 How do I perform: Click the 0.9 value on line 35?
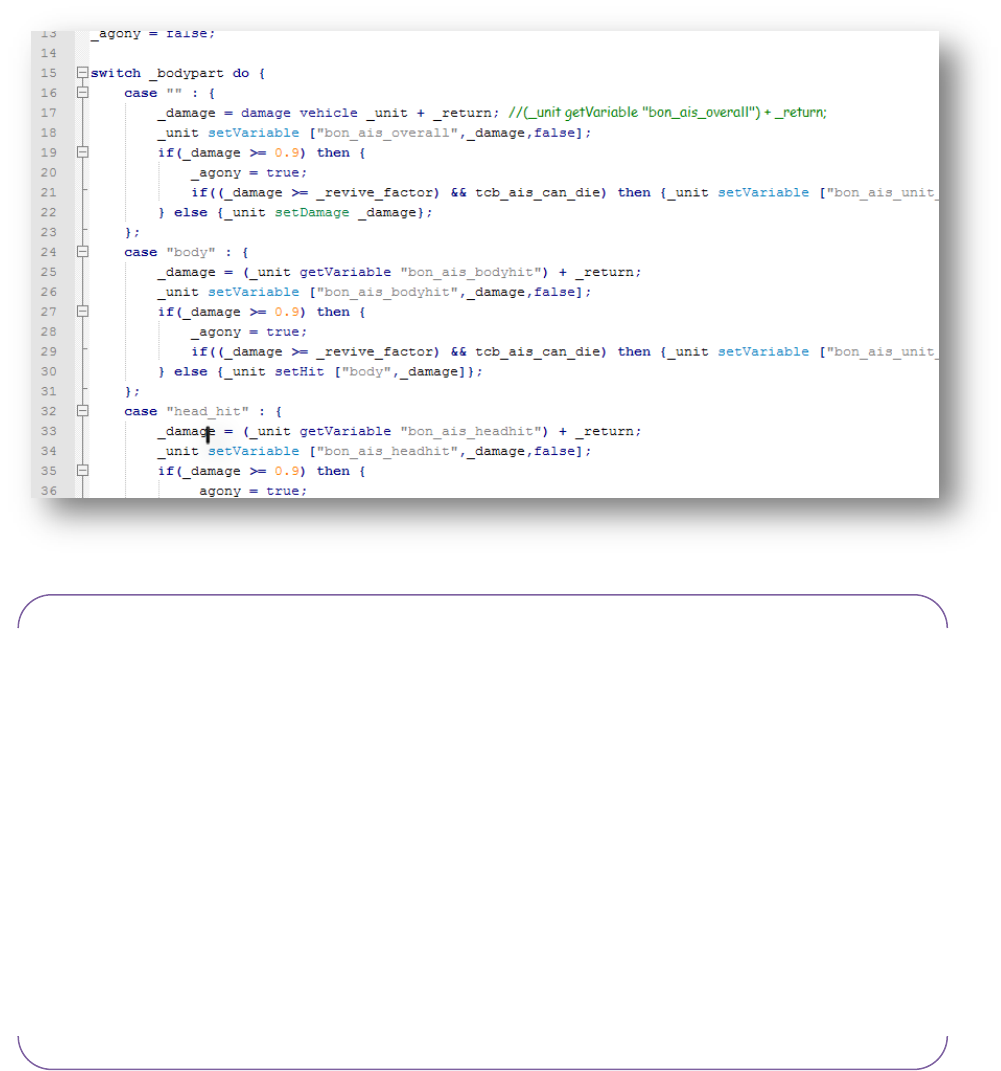(287, 471)
